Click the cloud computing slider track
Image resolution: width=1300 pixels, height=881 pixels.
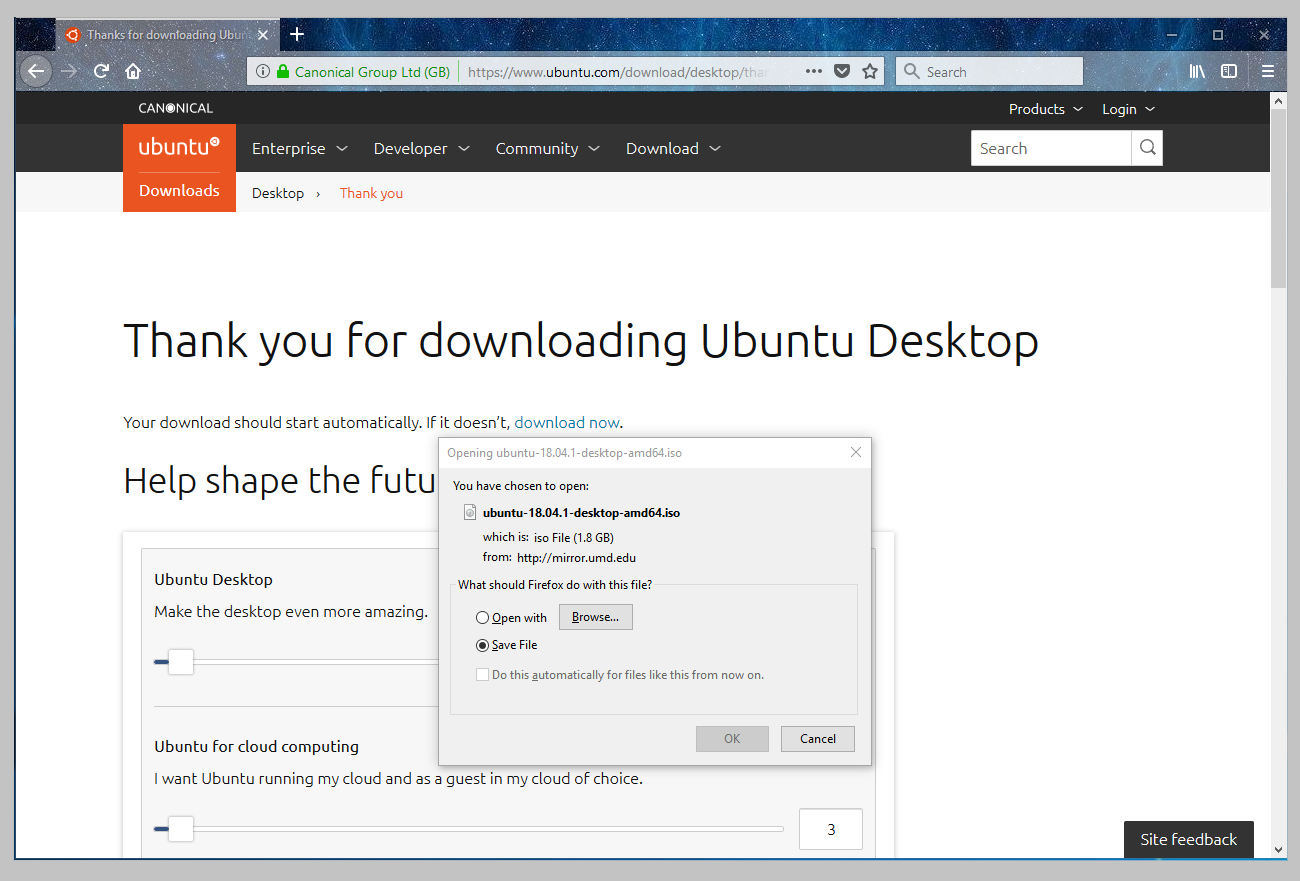469,828
